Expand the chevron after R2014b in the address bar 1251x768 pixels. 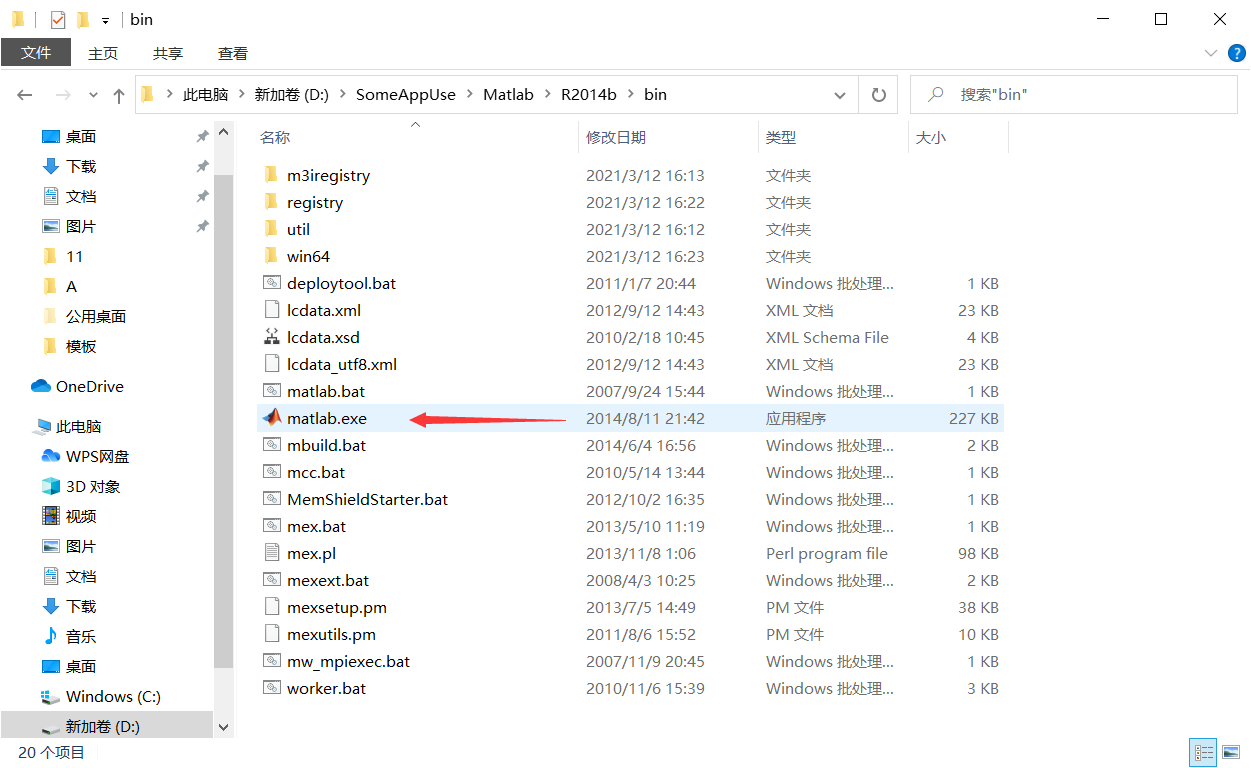click(x=630, y=95)
